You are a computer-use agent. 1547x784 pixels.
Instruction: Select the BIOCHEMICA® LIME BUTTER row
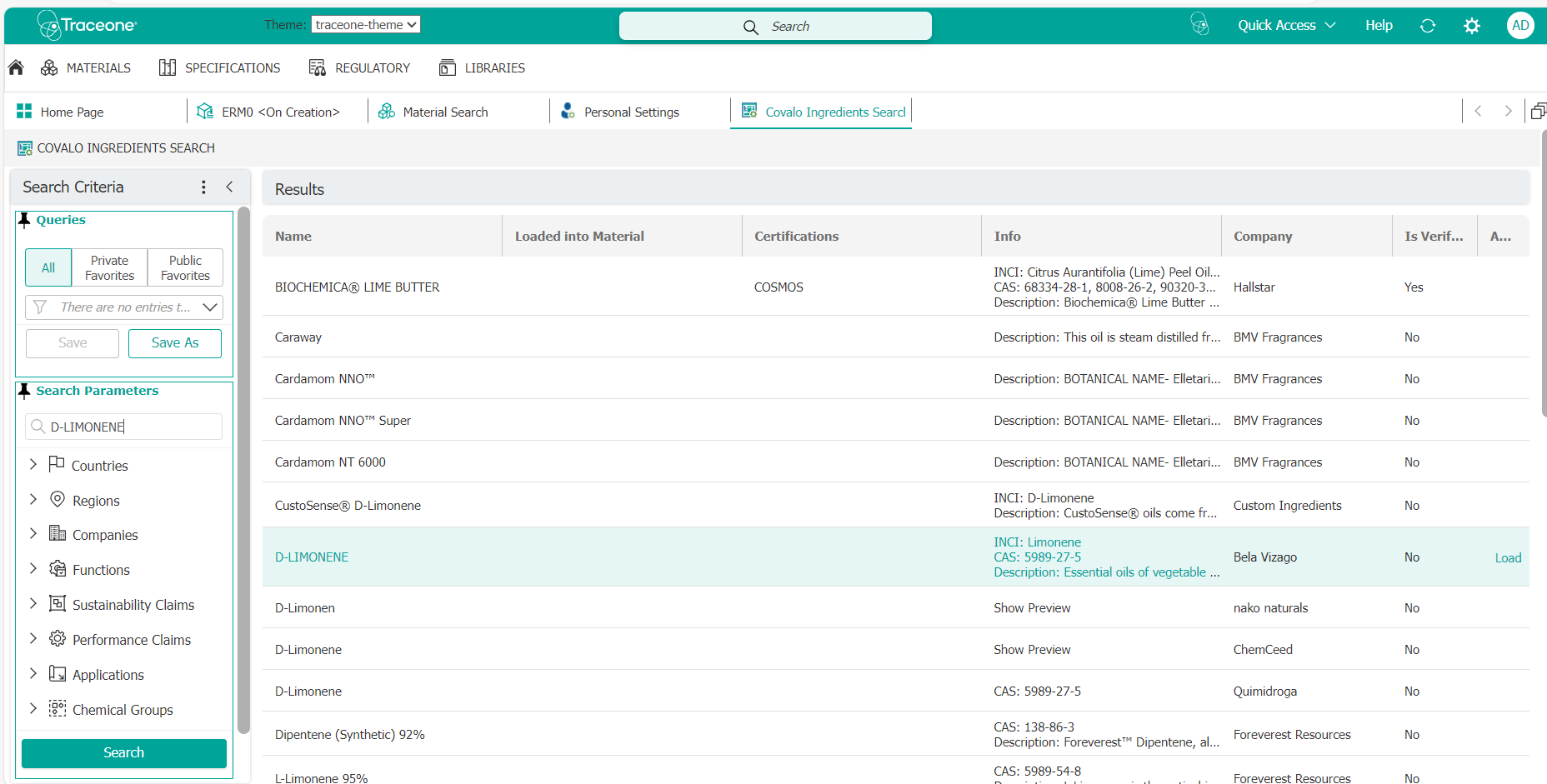(x=896, y=287)
